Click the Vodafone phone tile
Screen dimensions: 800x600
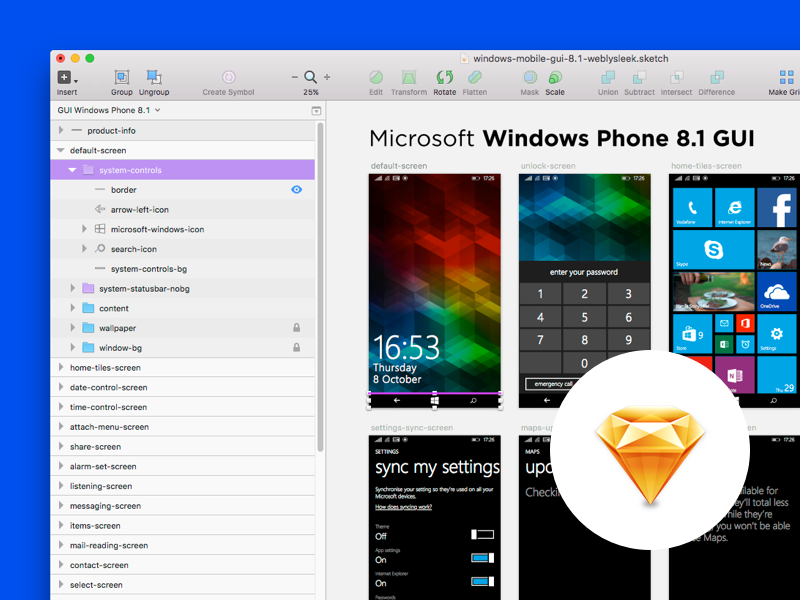pyautogui.click(x=692, y=207)
